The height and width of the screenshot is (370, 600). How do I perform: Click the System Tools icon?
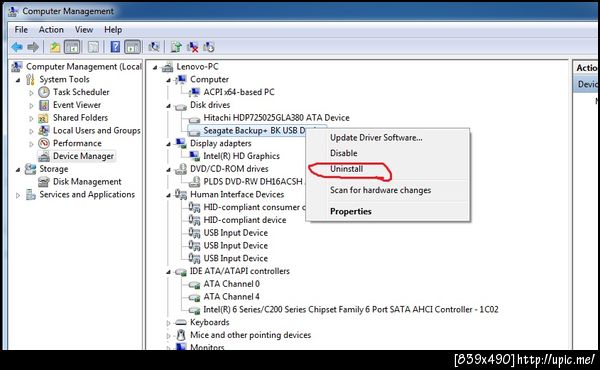tap(30, 79)
